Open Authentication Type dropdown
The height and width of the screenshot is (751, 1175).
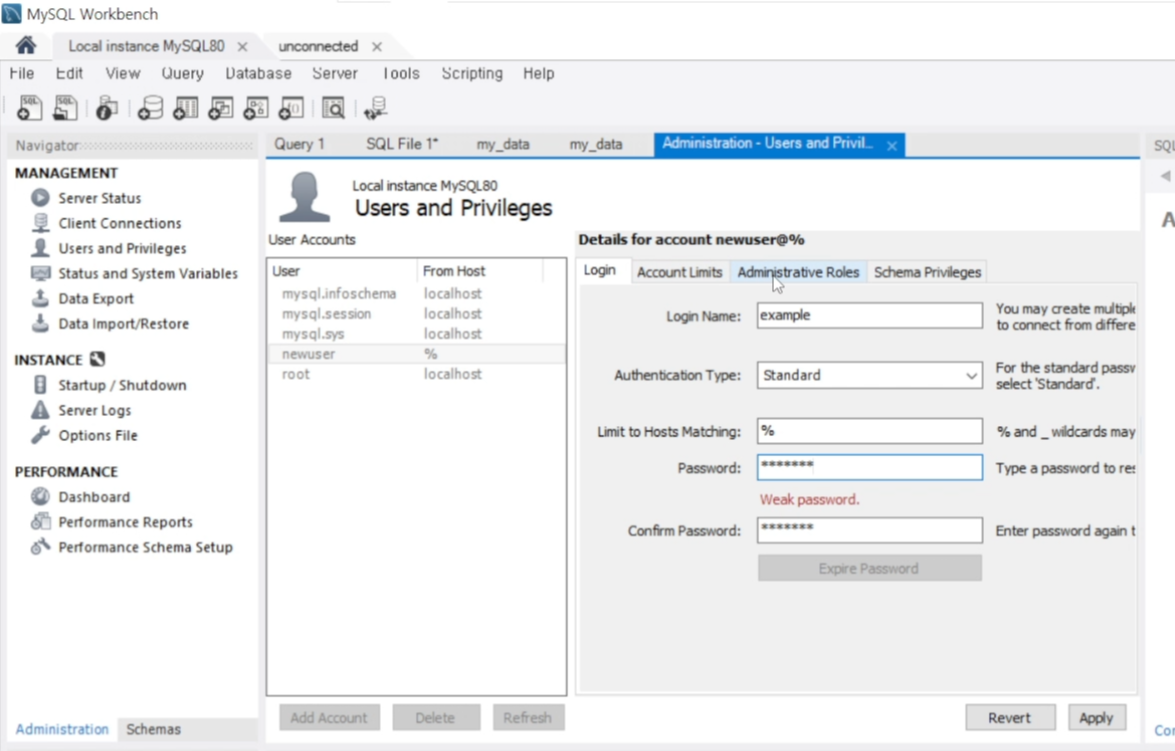(869, 375)
